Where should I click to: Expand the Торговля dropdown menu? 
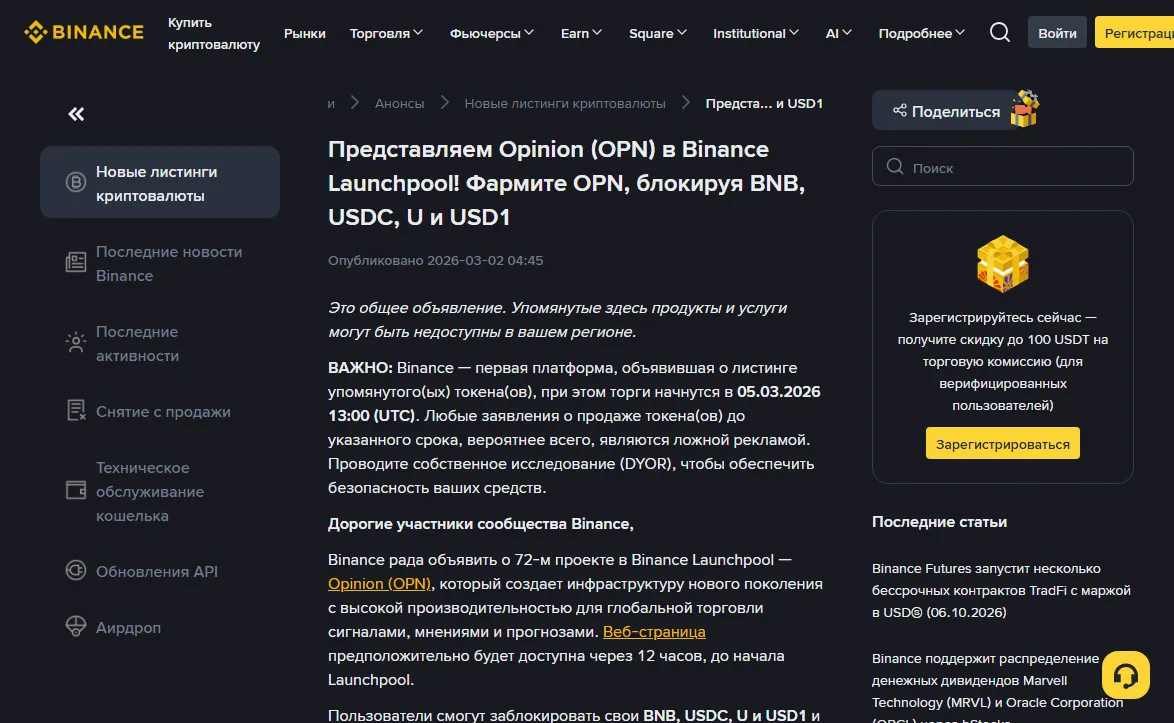point(386,33)
